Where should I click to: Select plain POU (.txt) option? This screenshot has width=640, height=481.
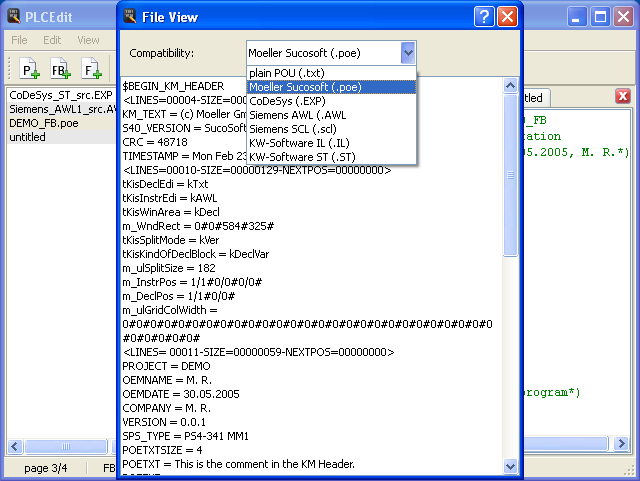[331, 73]
